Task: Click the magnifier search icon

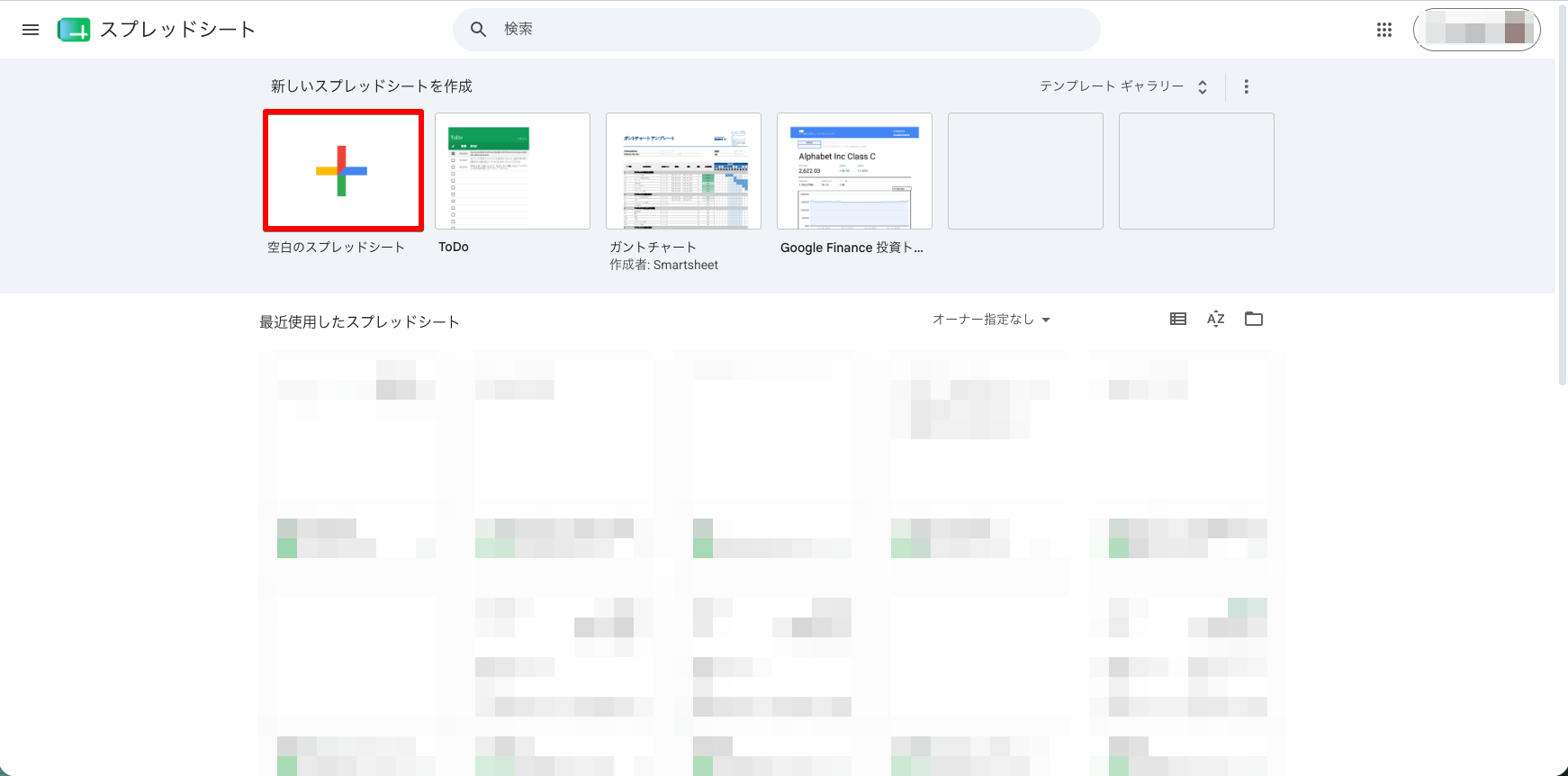Action: click(478, 30)
